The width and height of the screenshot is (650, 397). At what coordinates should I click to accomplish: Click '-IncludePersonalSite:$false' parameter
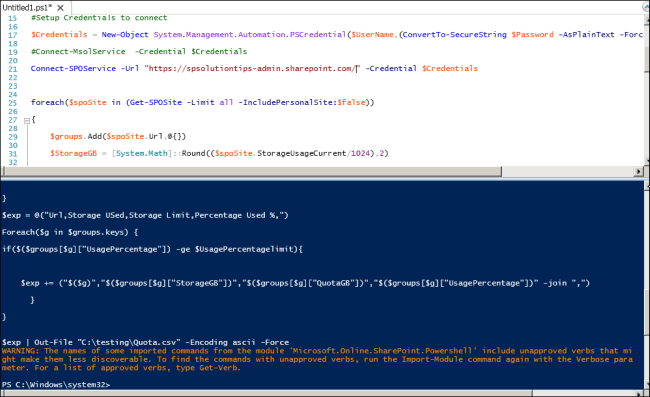tap(302, 102)
